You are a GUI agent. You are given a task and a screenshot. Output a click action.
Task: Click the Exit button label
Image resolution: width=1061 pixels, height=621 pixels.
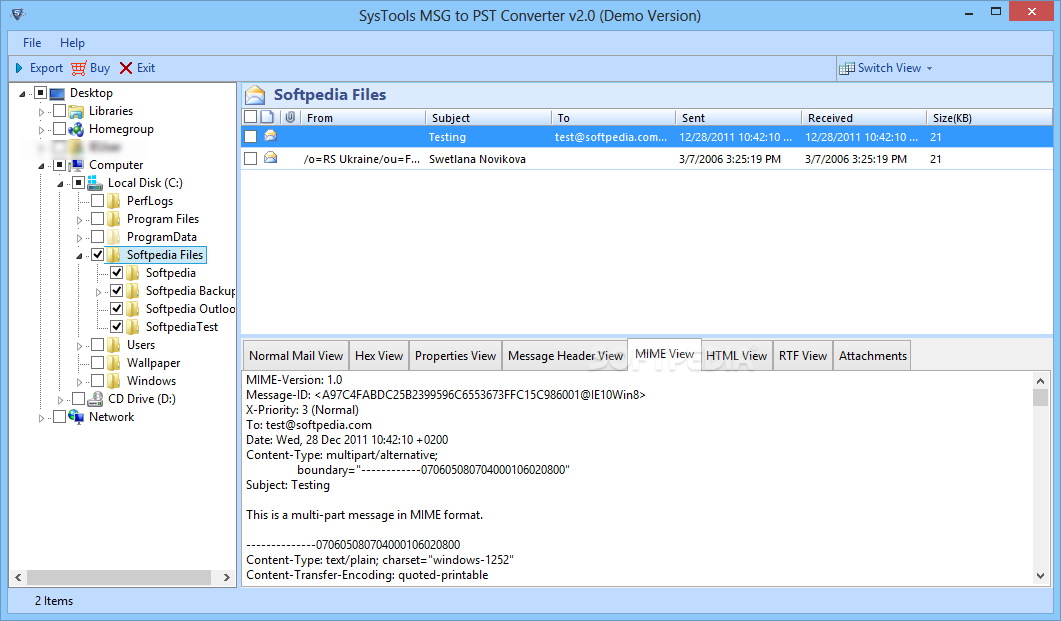tap(145, 68)
